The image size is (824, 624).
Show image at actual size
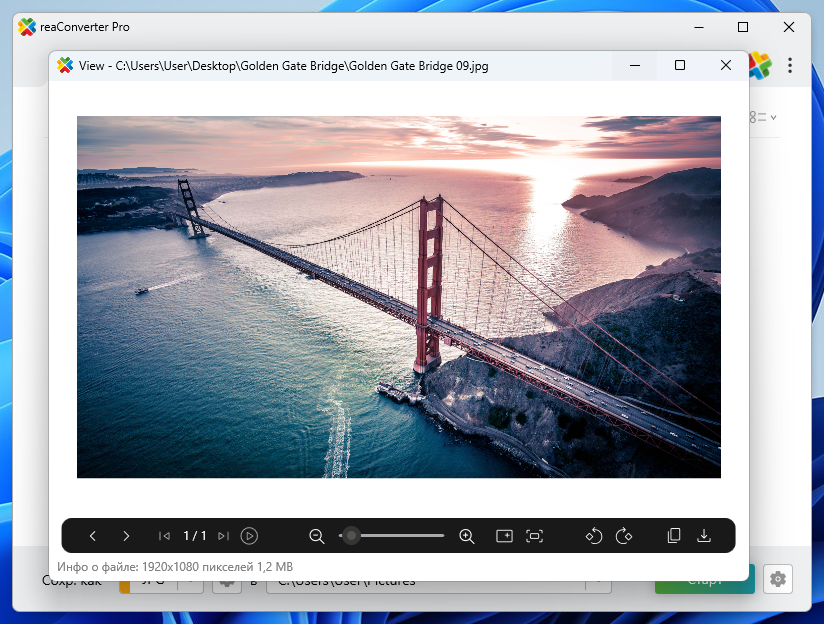click(x=504, y=536)
